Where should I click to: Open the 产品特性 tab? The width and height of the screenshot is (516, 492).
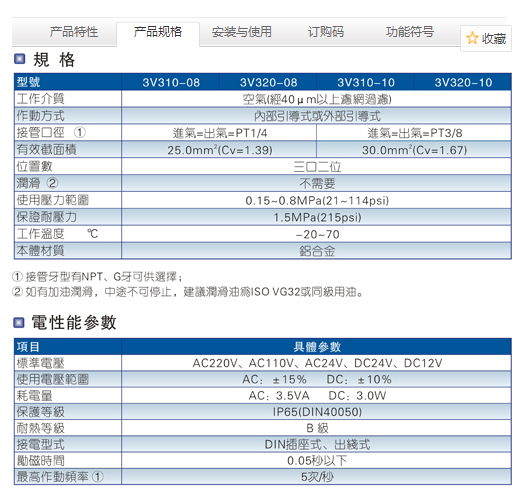(x=74, y=32)
